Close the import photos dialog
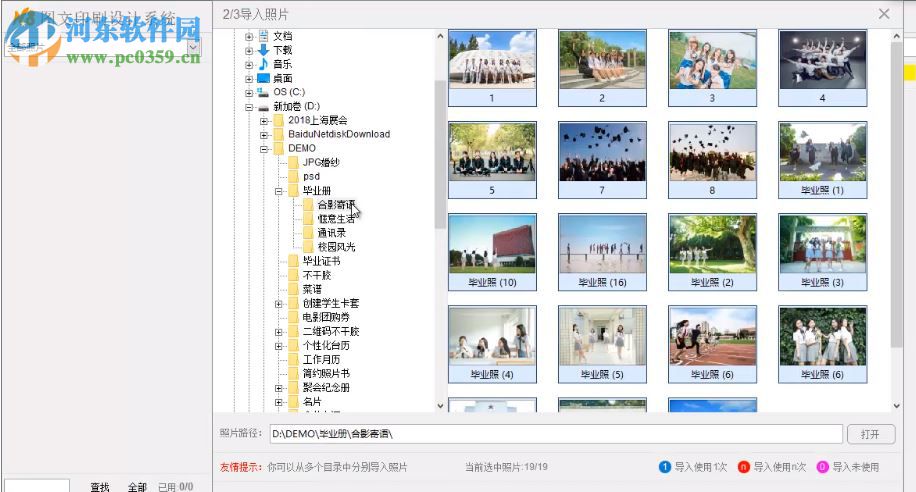 [x=884, y=14]
